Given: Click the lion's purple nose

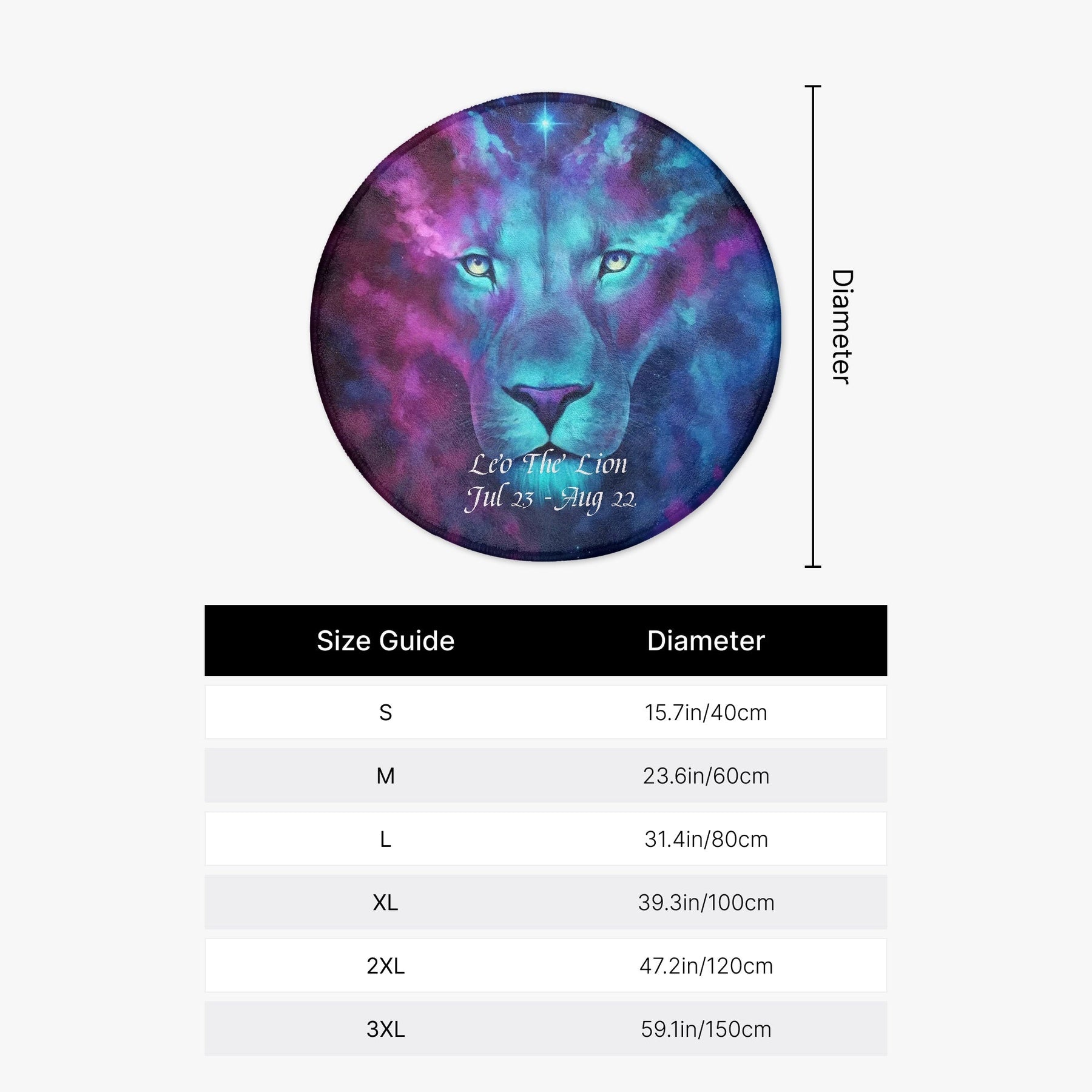Looking at the screenshot, I should [548, 403].
